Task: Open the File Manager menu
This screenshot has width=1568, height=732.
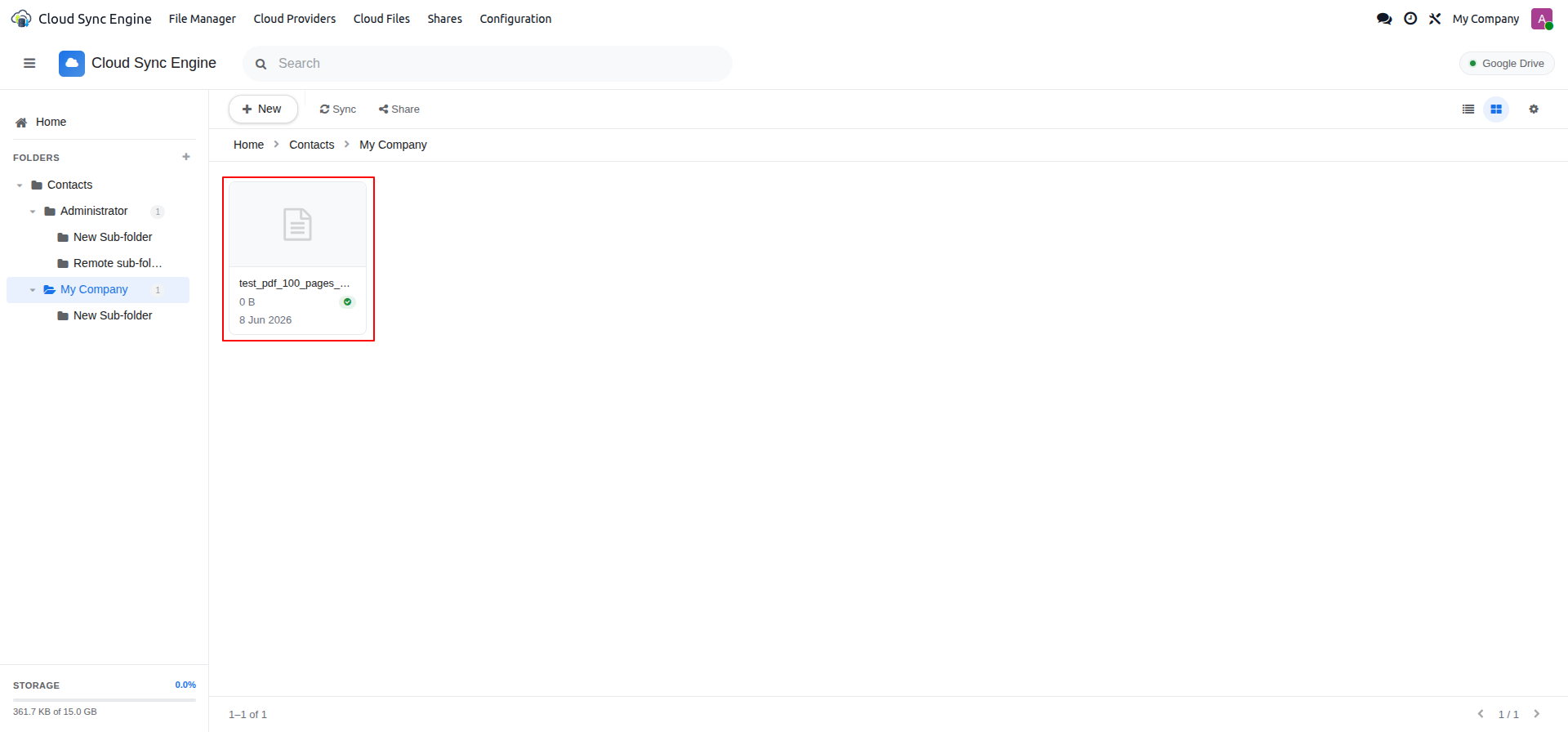Action: tap(203, 19)
